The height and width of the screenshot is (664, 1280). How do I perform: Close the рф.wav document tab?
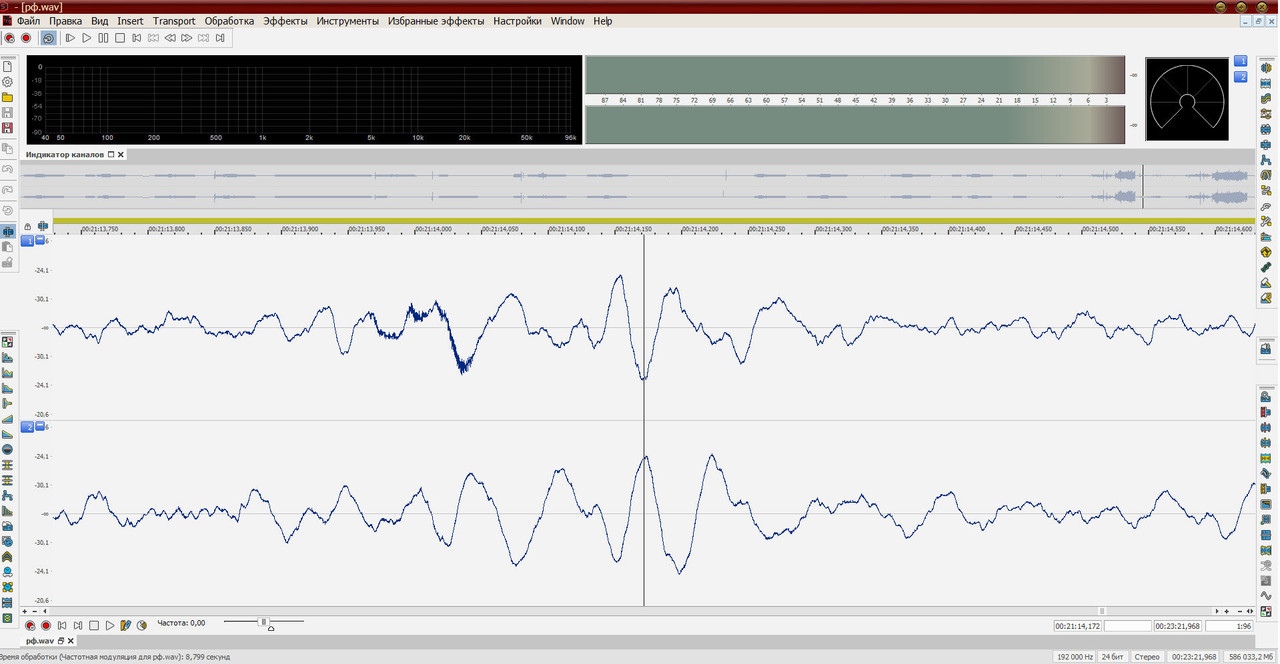coord(71,640)
